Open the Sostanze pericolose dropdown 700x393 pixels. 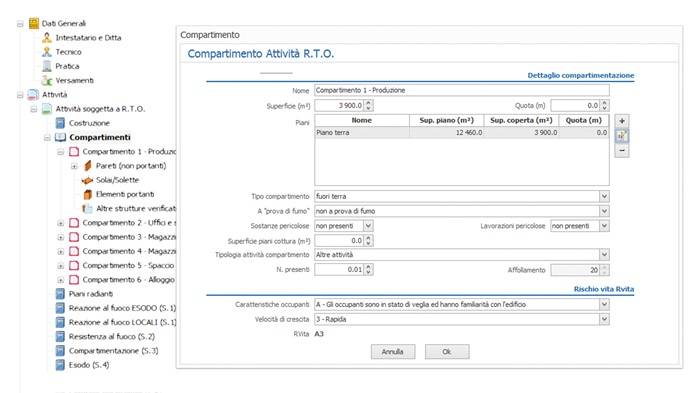pos(368,226)
